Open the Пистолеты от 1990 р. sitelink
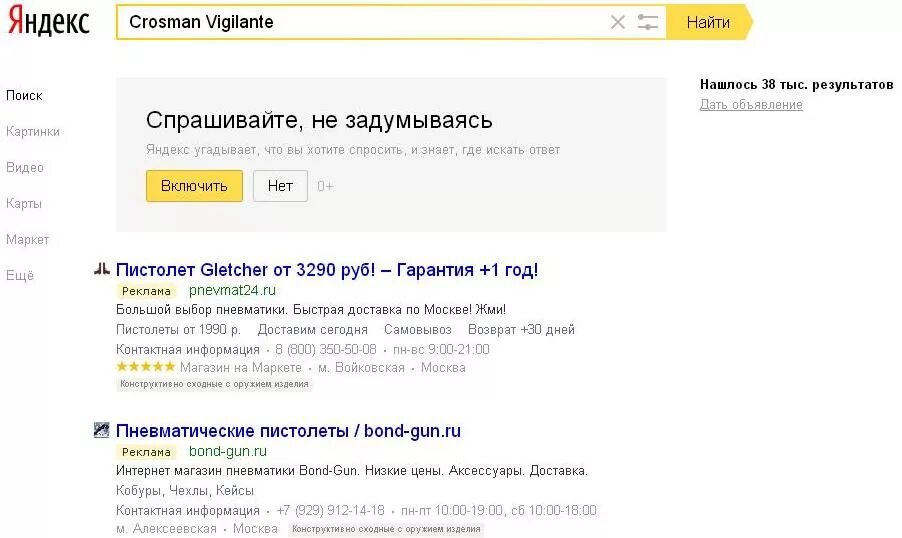Image resolution: width=902 pixels, height=538 pixels. [x=178, y=330]
